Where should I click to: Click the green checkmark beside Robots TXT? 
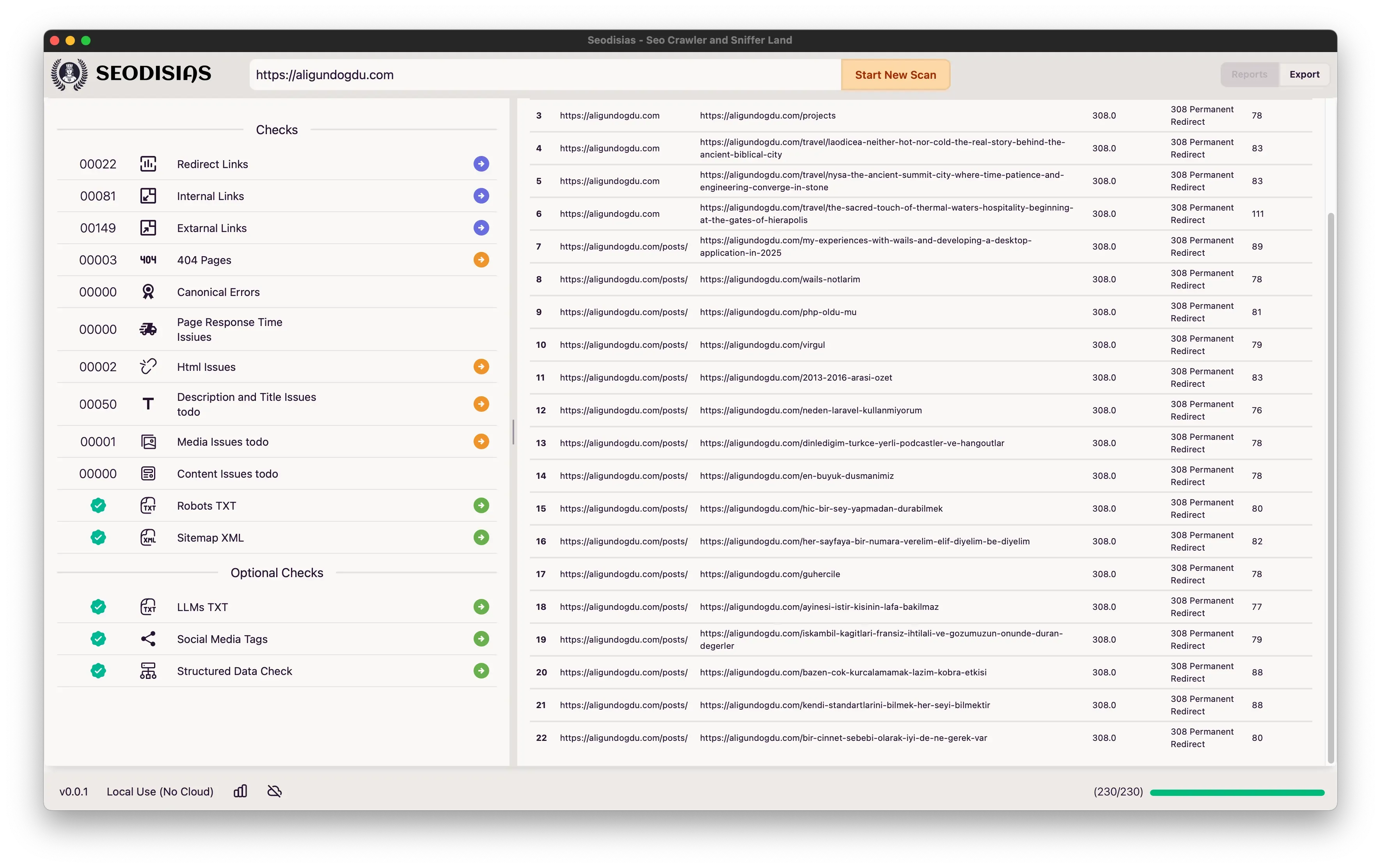click(98, 506)
